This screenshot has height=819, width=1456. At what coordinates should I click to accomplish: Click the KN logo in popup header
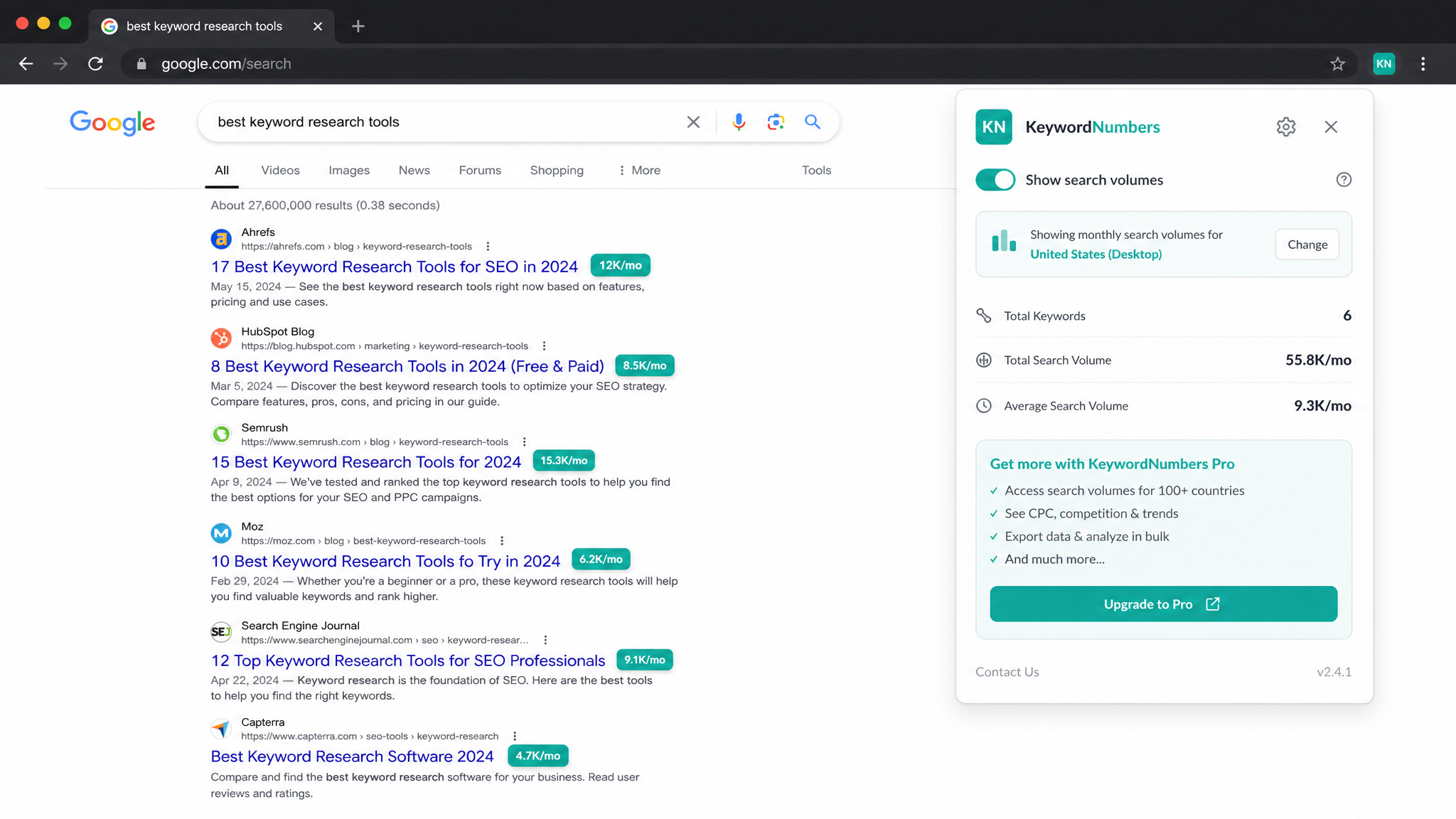[994, 127]
